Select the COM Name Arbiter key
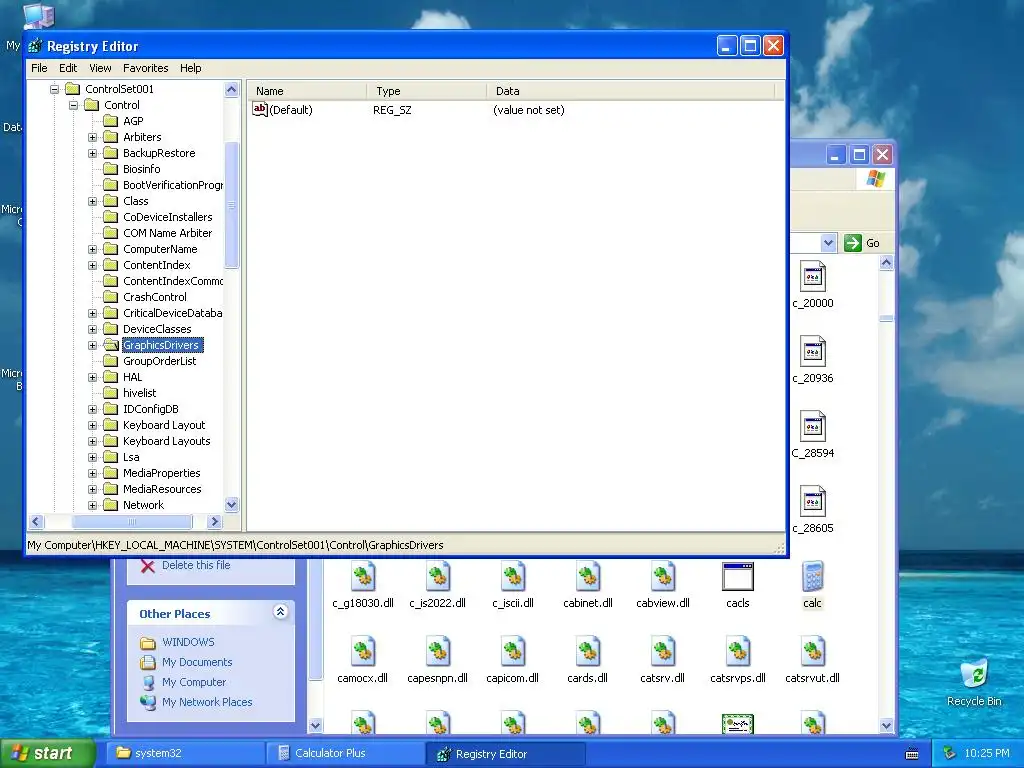The image size is (1024, 768). 167,233
